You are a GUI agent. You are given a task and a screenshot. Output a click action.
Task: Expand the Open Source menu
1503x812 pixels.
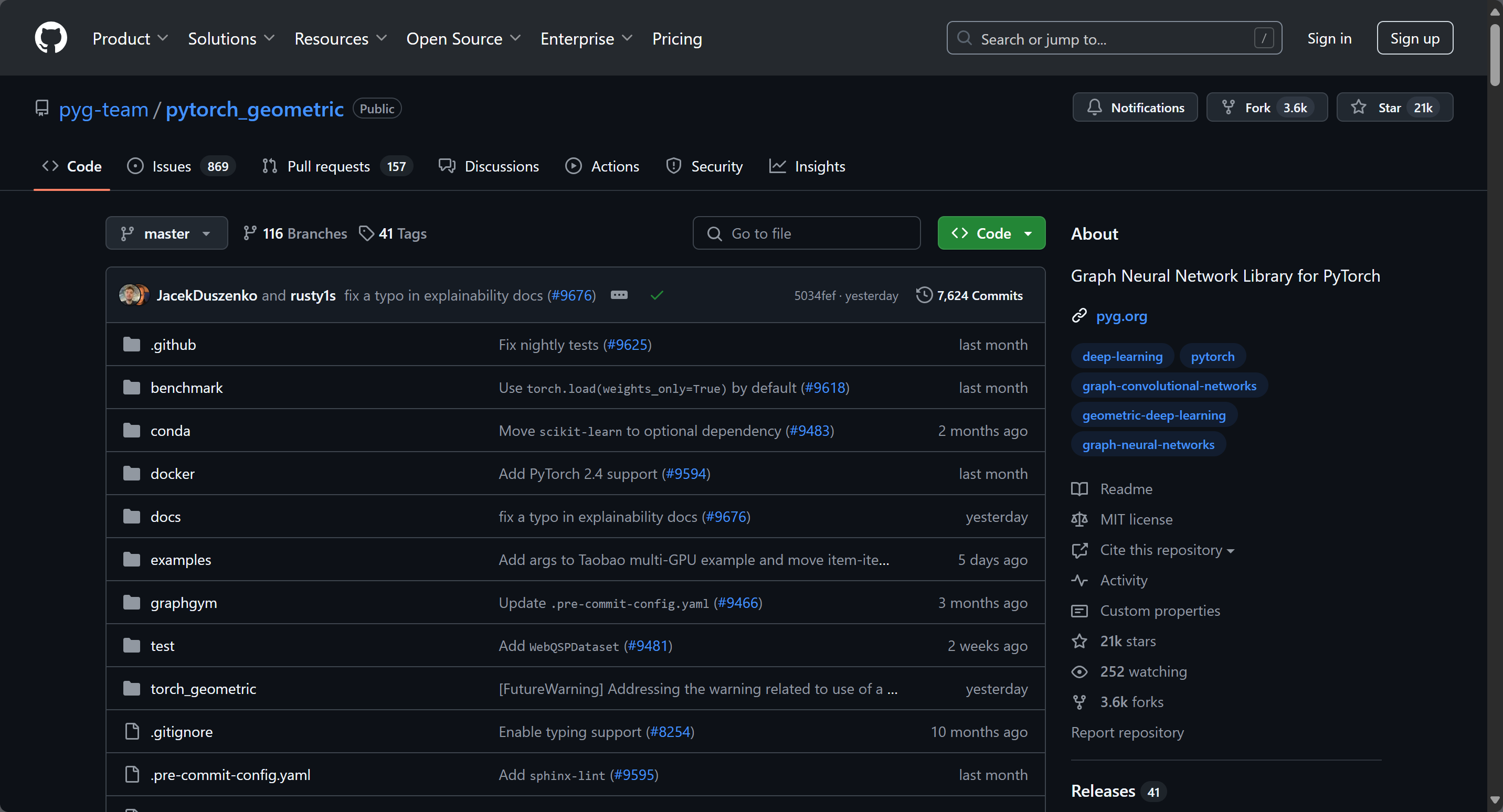(463, 38)
